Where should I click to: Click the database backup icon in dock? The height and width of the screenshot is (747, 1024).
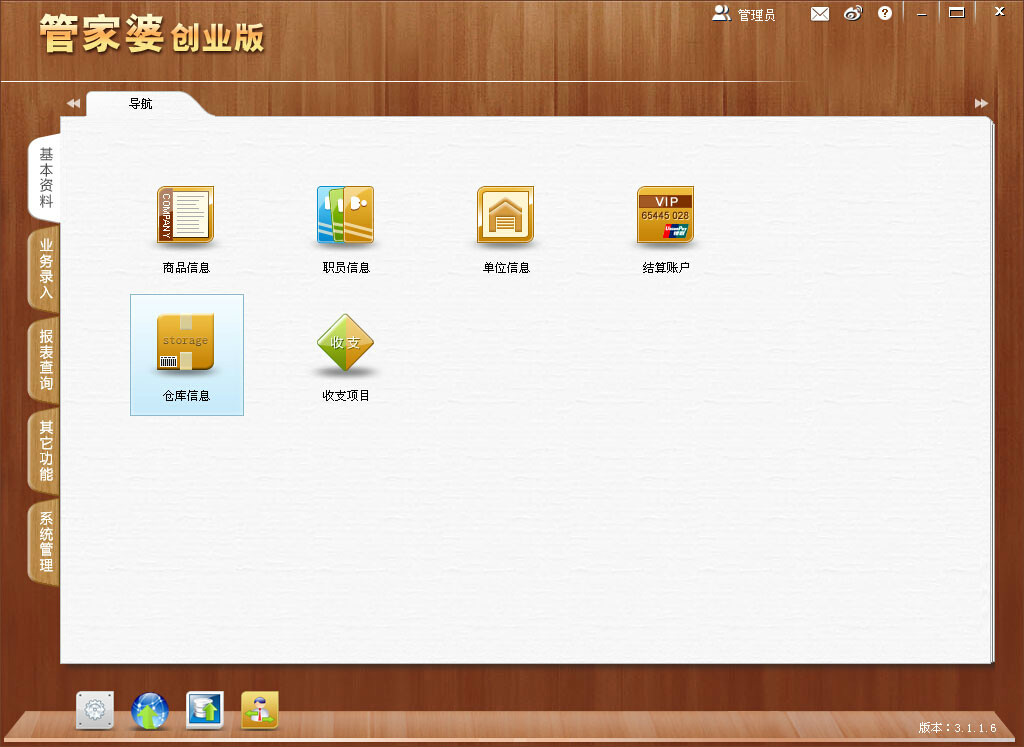pyautogui.click(x=205, y=710)
